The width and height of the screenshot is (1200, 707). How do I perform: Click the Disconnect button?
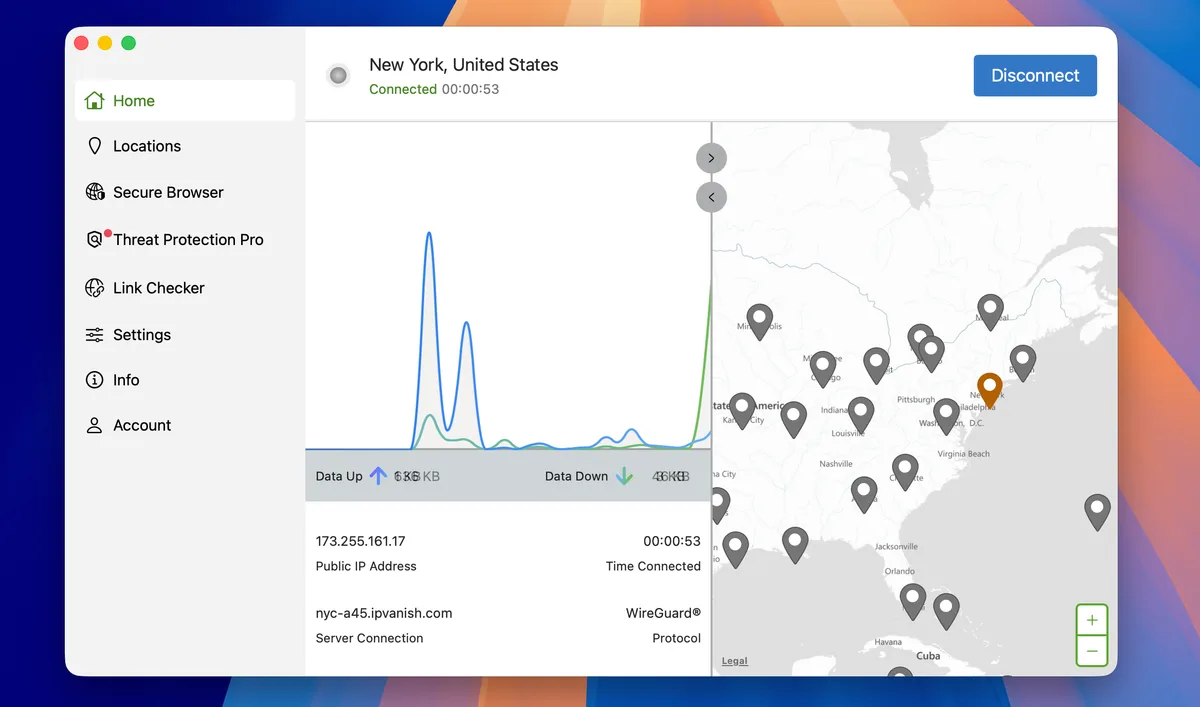tap(1035, 75)
